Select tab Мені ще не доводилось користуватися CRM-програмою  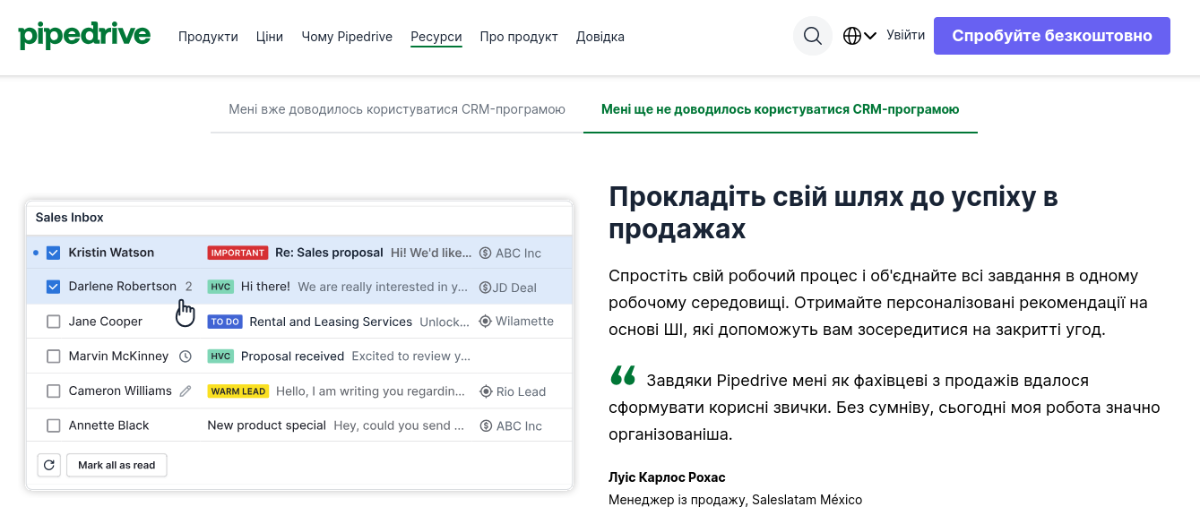(x=780, y=109)
